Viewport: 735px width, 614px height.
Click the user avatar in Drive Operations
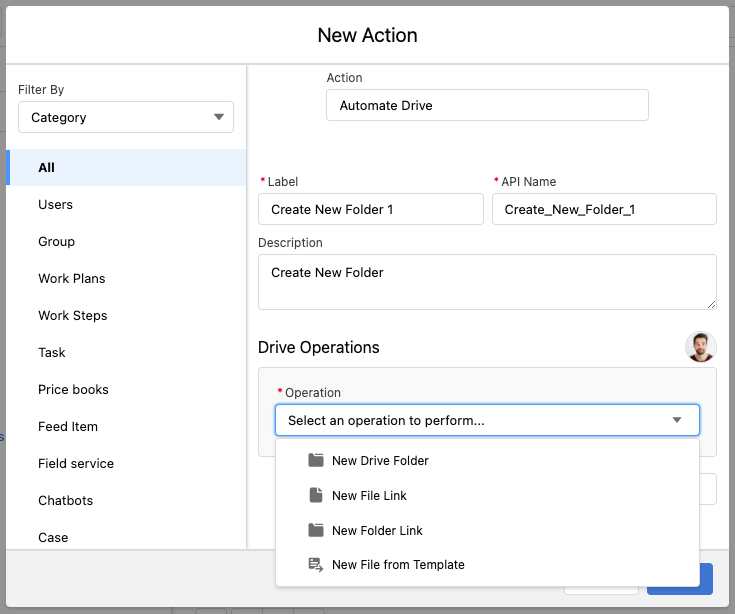point(700,347)
